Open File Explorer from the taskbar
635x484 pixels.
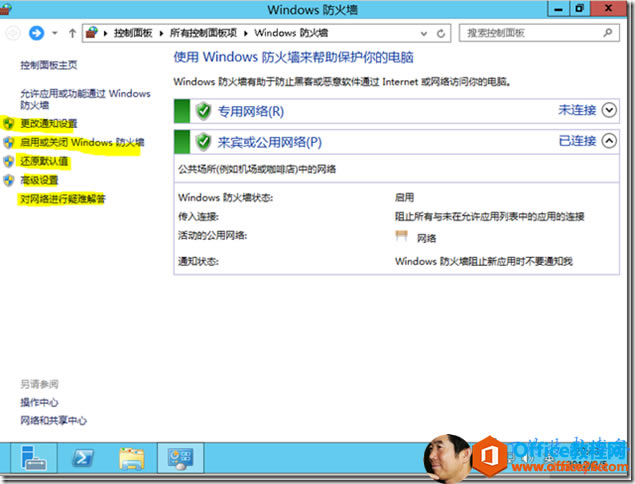tap(132, 458)
